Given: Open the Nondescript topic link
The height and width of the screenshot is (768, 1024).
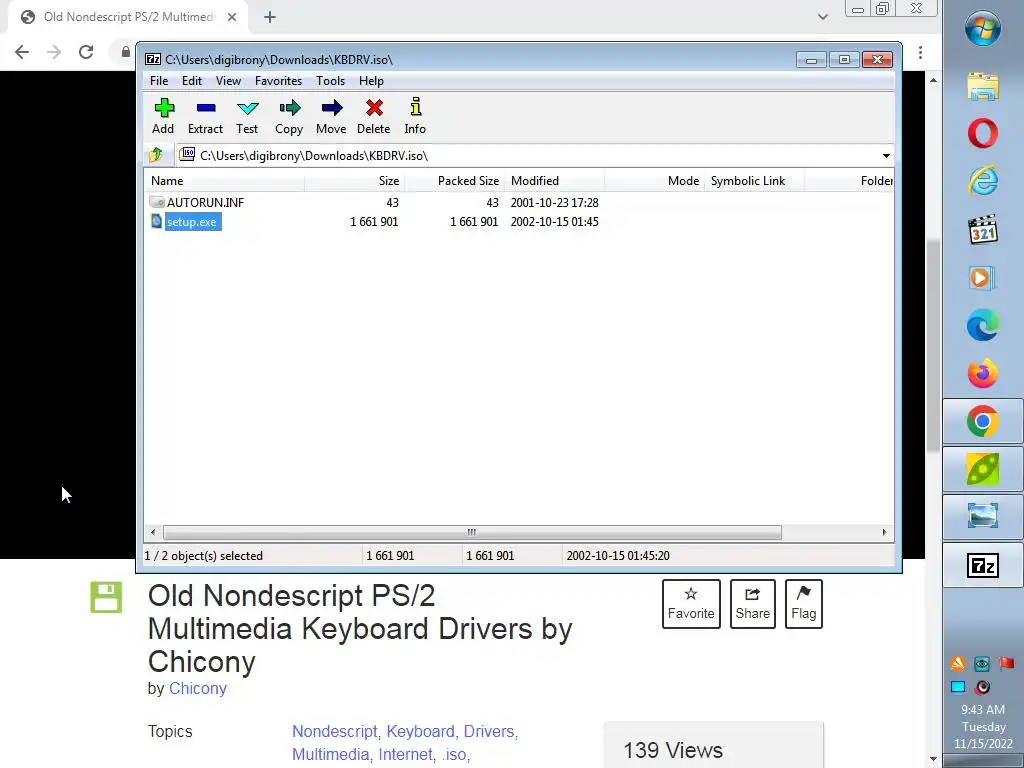Looking at the screenshot, I should click(x=334, y=731).
